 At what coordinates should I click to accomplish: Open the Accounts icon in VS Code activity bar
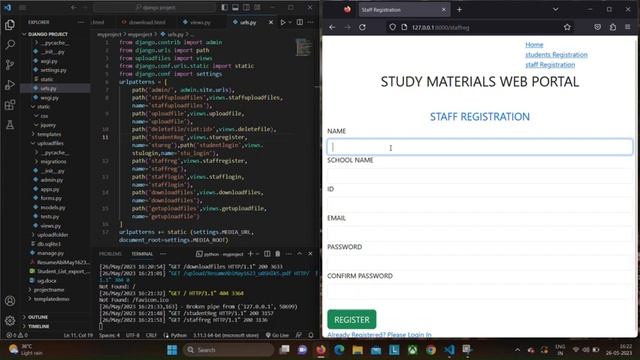pyautogui.click(x=10, y=301)
